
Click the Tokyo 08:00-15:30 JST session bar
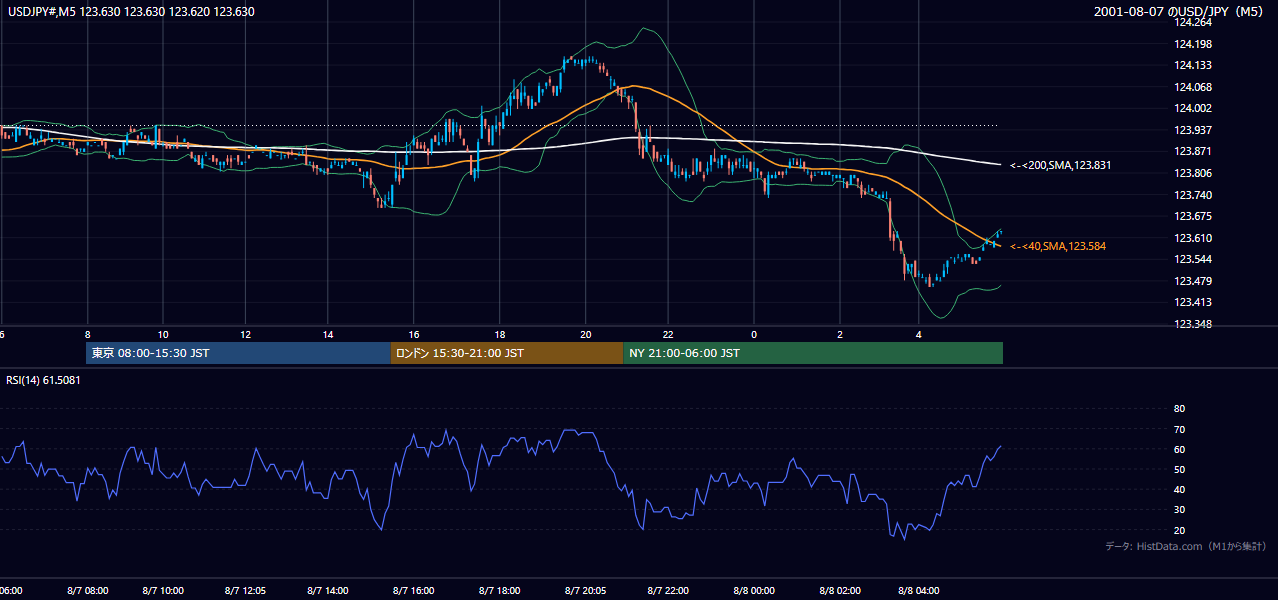pyautogui.click(x=238, y=353)
